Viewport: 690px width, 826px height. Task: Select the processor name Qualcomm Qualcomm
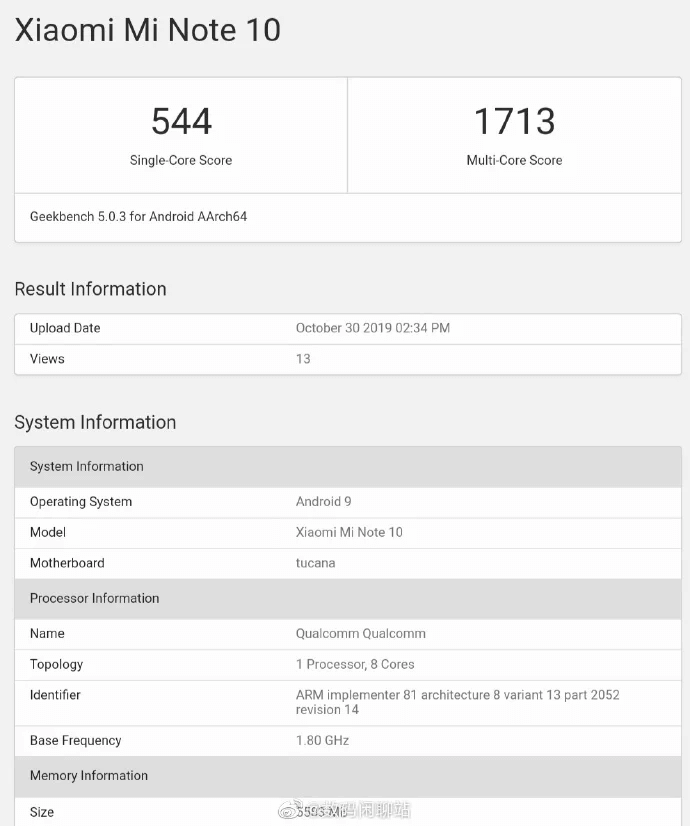(360, 633)
